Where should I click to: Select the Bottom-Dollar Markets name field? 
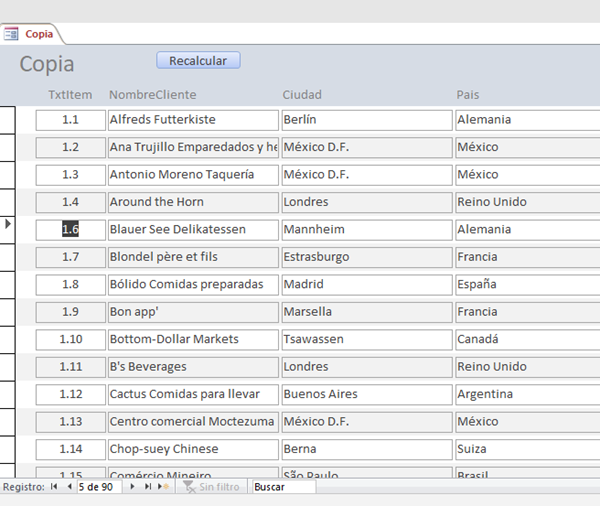(x=192, y=339)
